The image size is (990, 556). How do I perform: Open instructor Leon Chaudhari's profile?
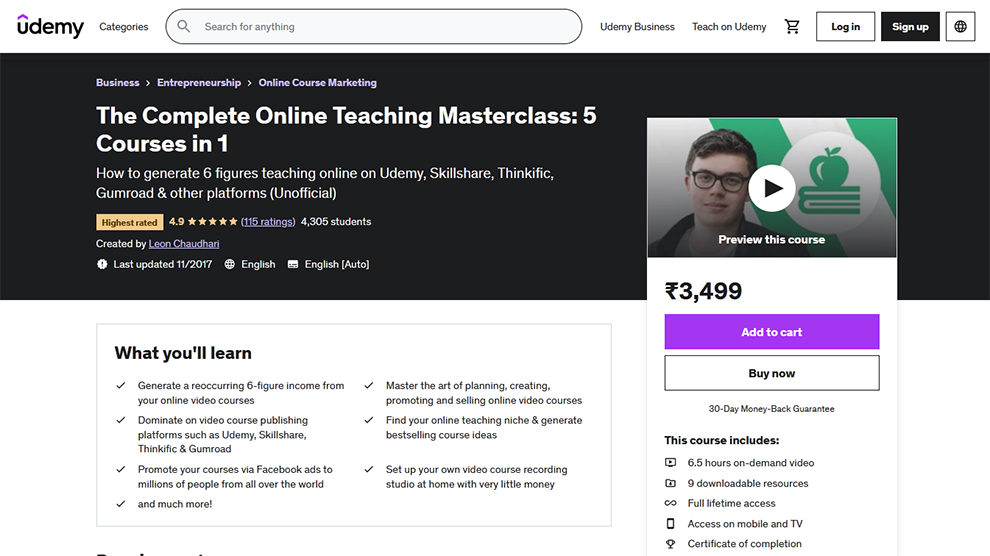[184, 244]
